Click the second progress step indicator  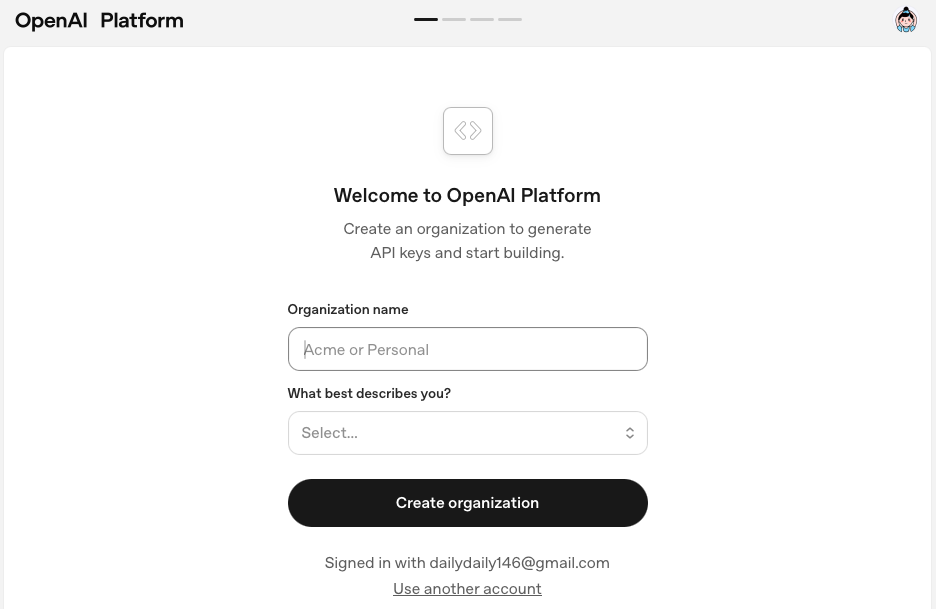tap(454, 19)
